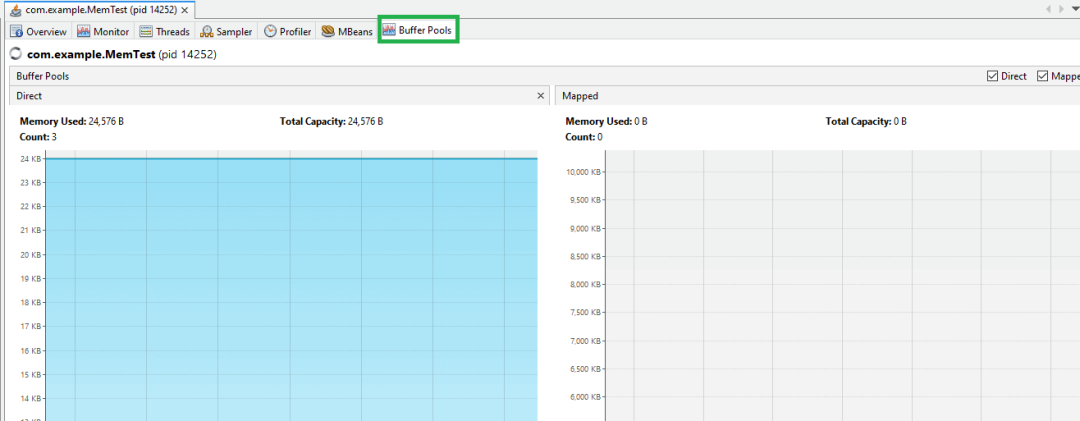Screen dimensions: 1080x421
Task: Toggle the Mapped checkbox
Action: (1042, 76)
